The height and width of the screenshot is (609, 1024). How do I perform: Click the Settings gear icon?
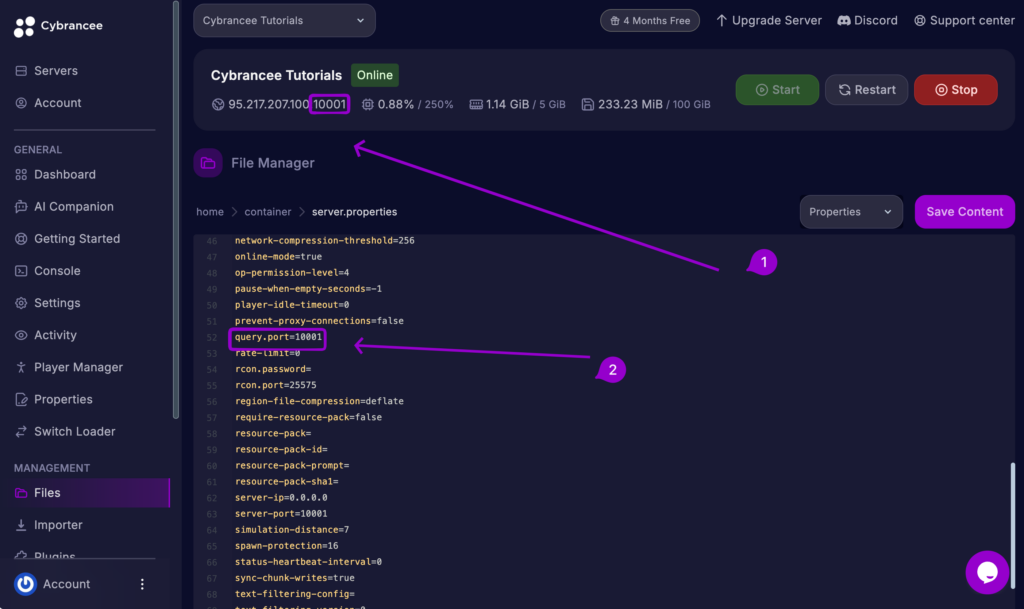click(x=21, y=303)
